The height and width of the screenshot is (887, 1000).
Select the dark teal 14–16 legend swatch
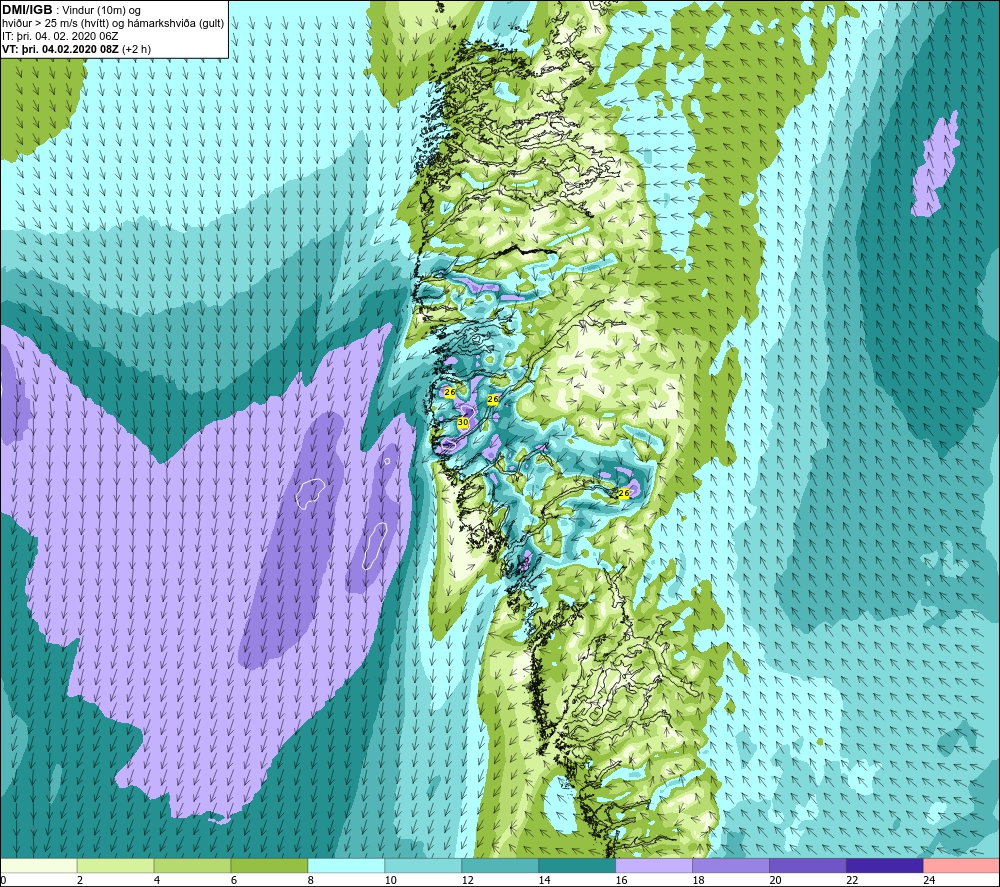[577, 865]
